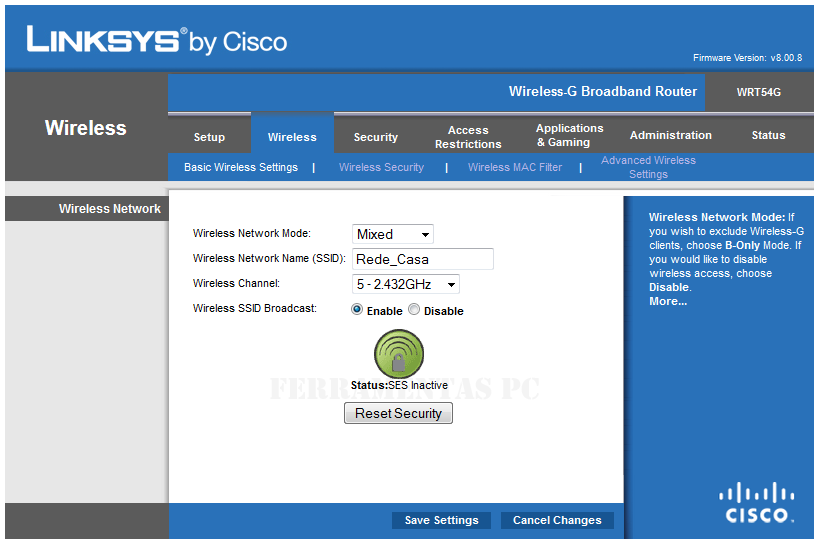Click the SSID field containing Rede_Casa
This screenshot has width=818, height=543.
423,259
